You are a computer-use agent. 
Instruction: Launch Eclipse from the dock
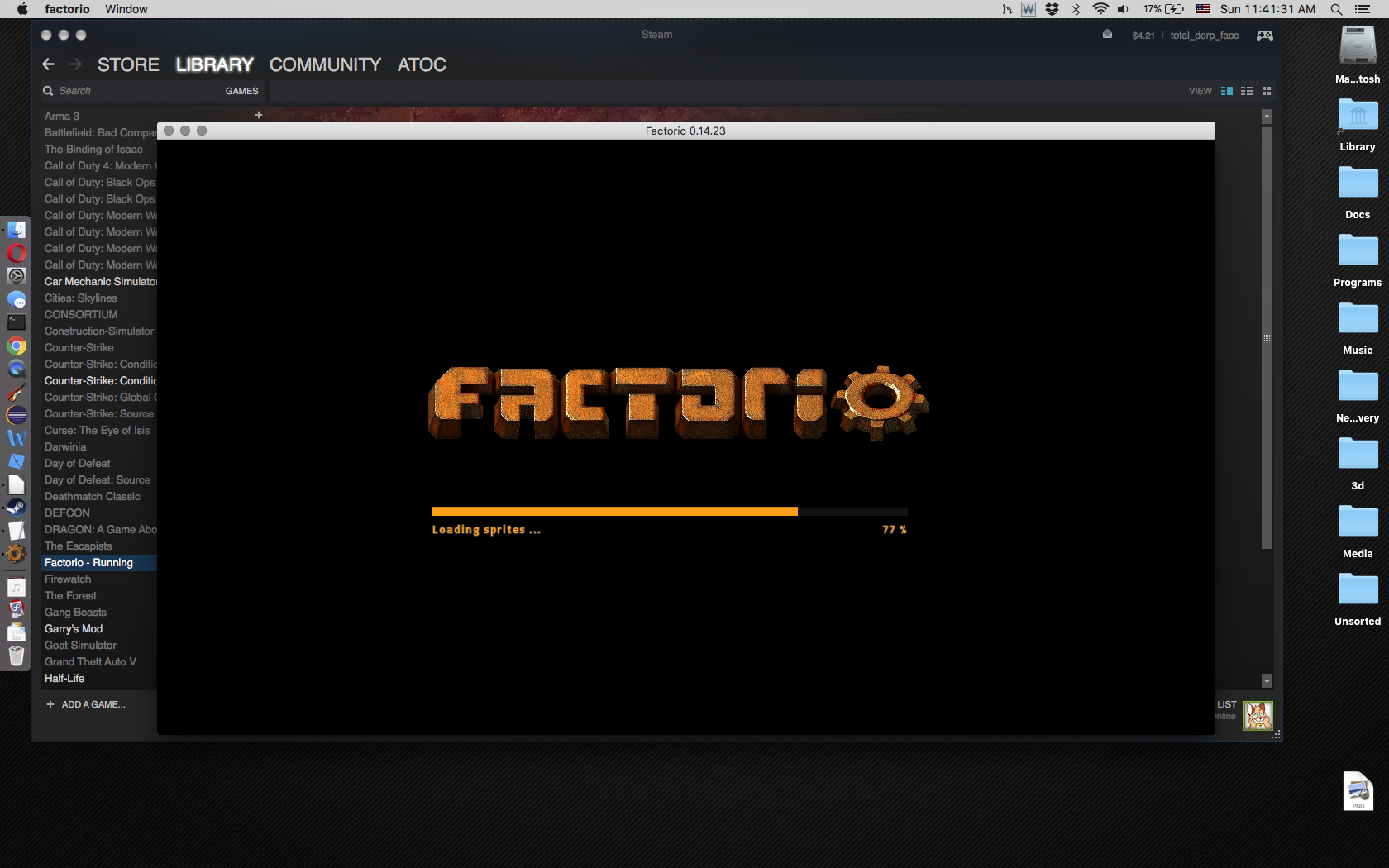pyautogui.click(x=17, y=415)
